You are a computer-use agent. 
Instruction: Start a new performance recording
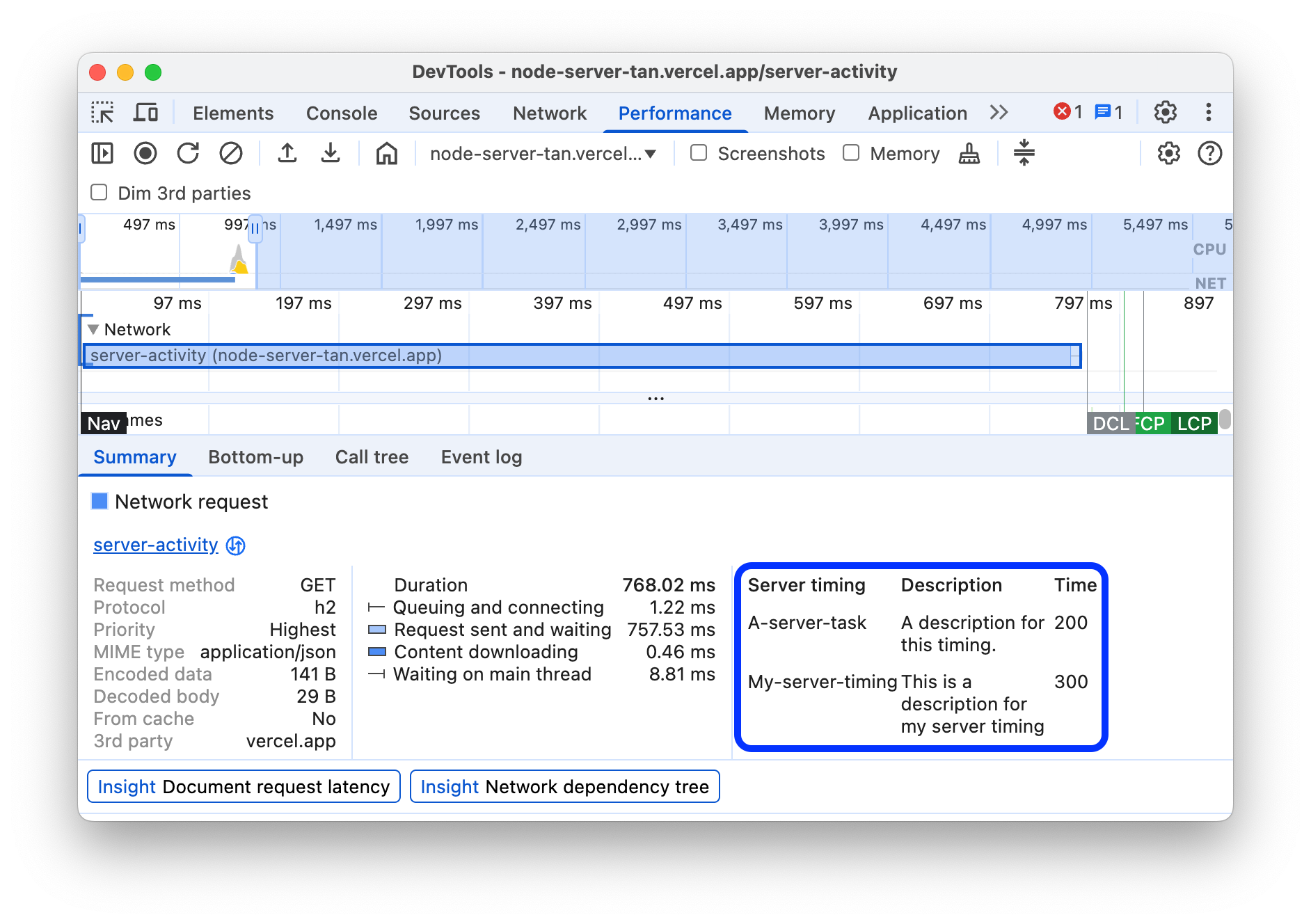click(x=145, y=154)
